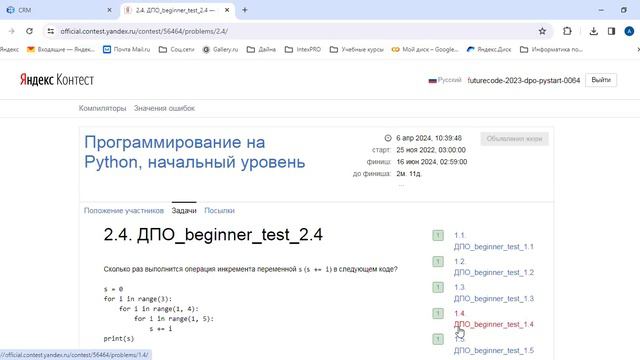
Task: Open the contest title link
Action: [x=195, y=152]
